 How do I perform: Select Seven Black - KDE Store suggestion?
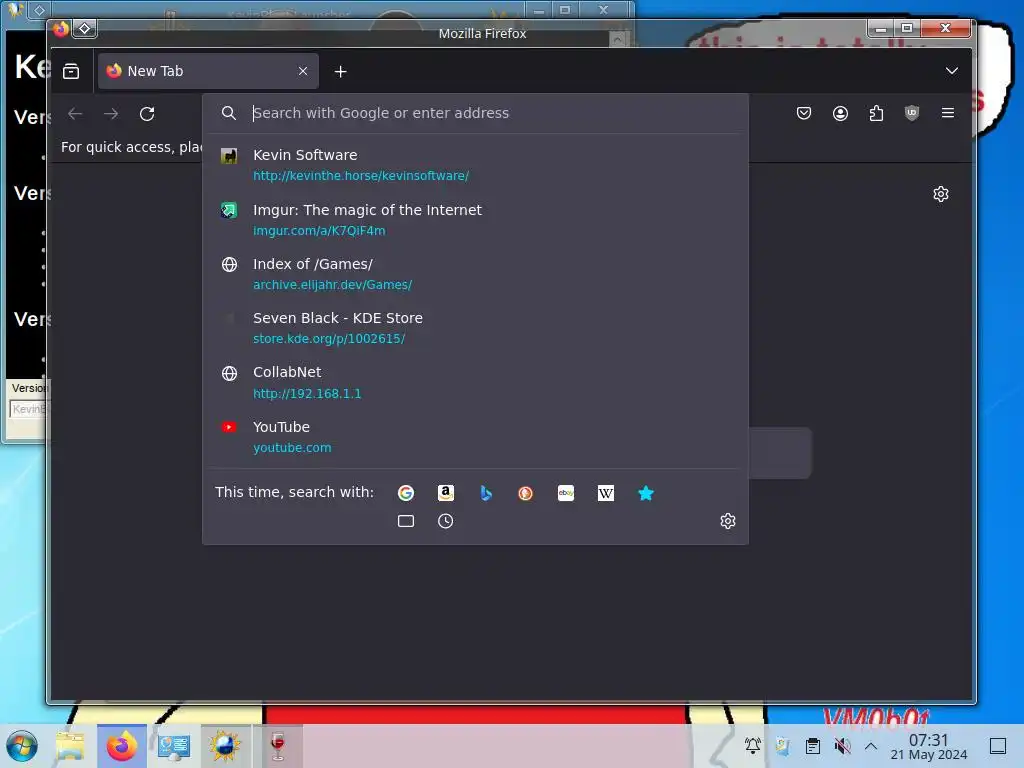(475, 328)
